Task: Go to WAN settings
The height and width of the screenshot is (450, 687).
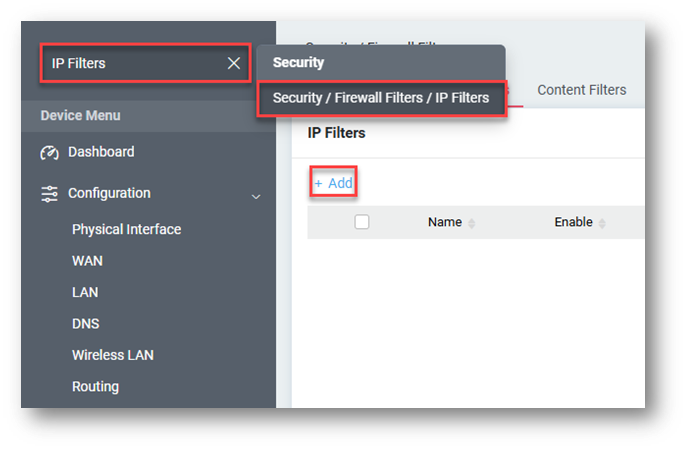Action: [x=87, y=261]
